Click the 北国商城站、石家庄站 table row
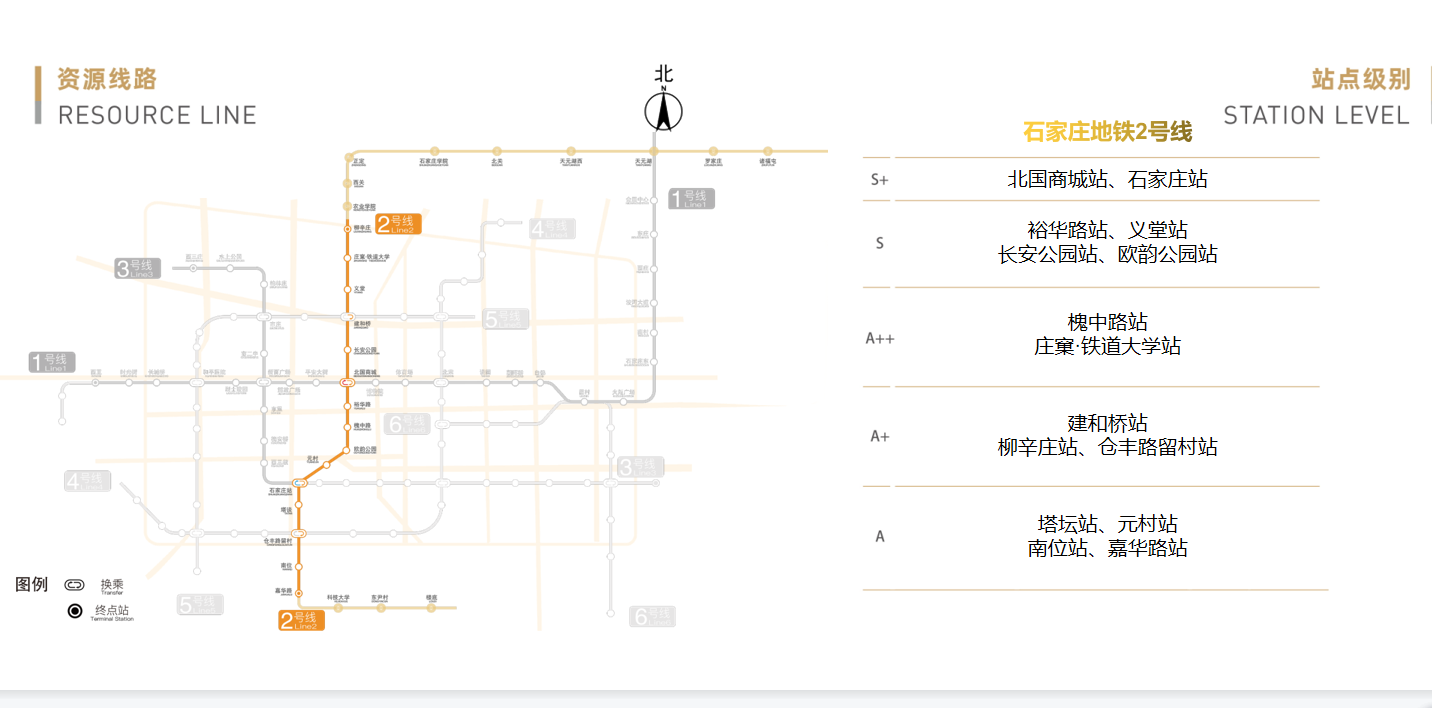Viewport: 1432px width, 708px height. 1107,180
